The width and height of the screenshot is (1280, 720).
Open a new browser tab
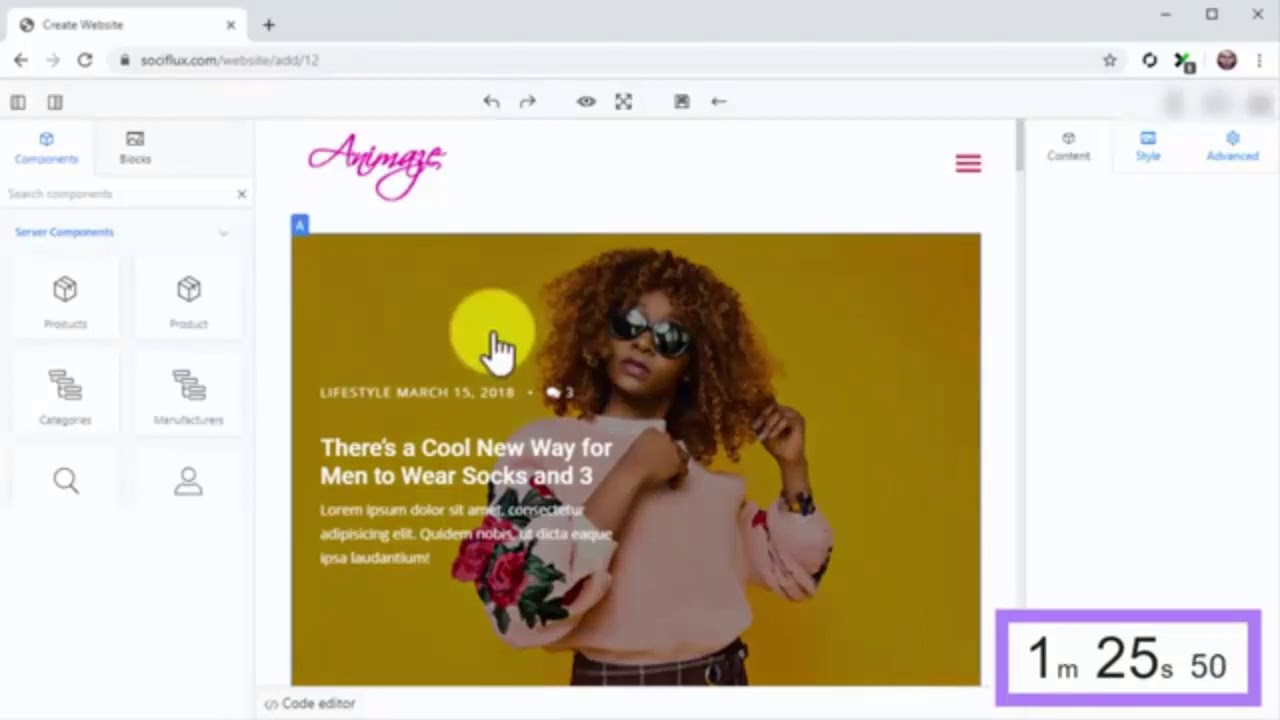pyautogui.click(x=268, y=25)
